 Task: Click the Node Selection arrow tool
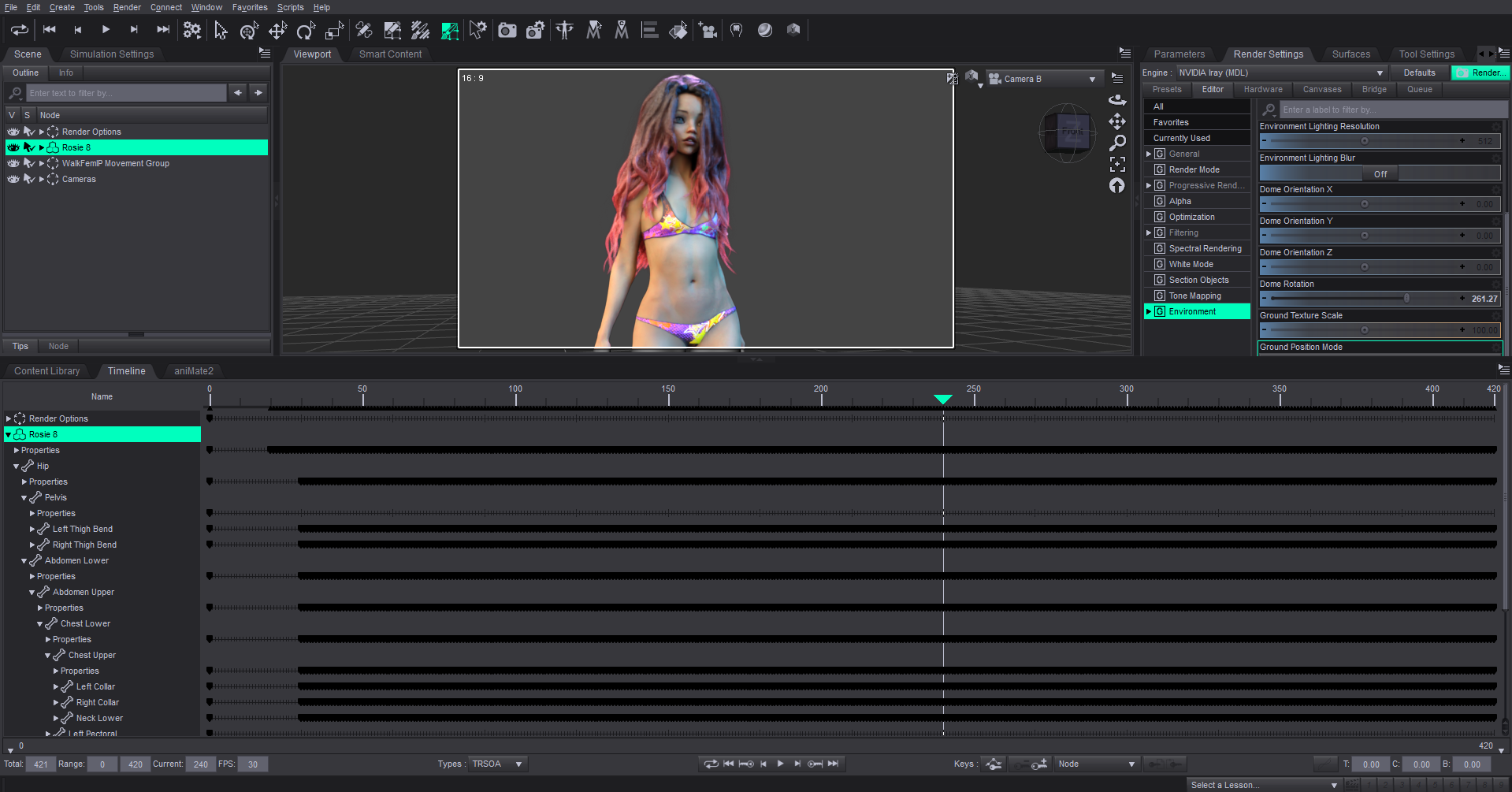[x=221, y=31]
